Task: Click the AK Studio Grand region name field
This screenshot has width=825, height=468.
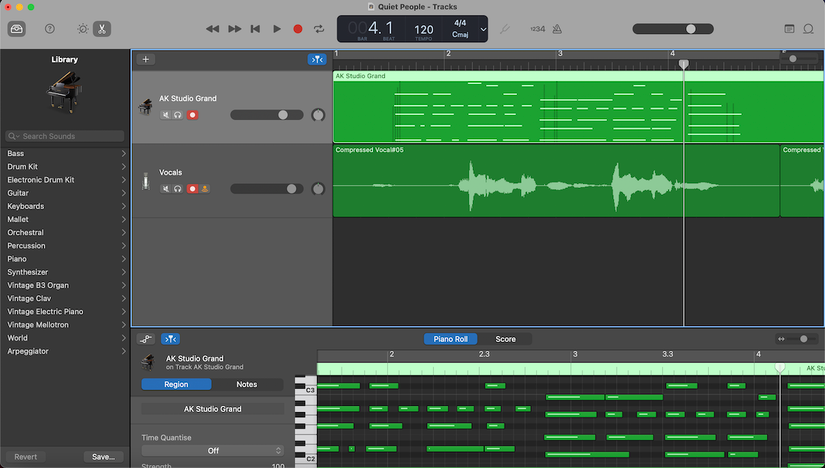Action: click(213, 409)
